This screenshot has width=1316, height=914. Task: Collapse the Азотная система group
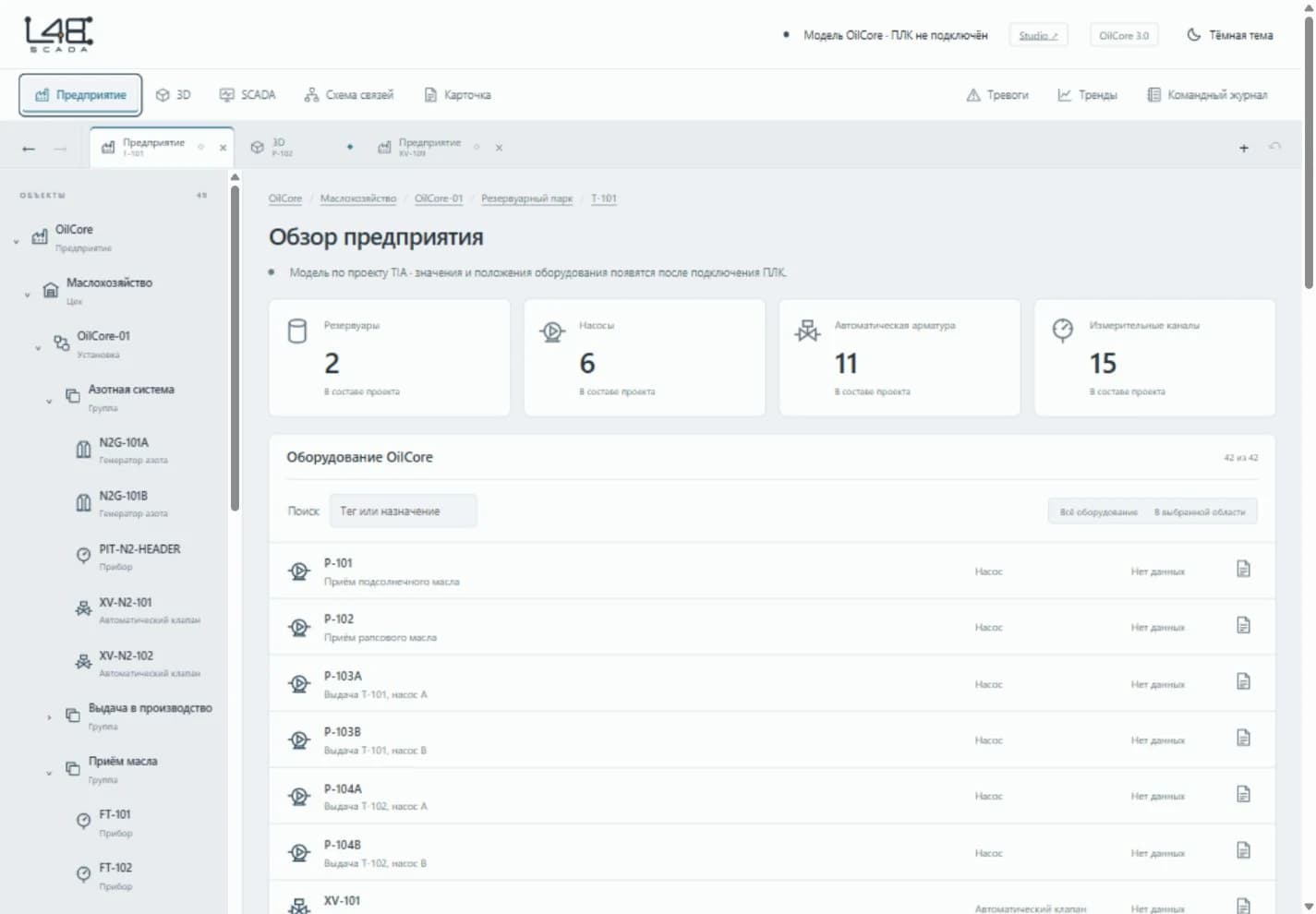point(49,402)
